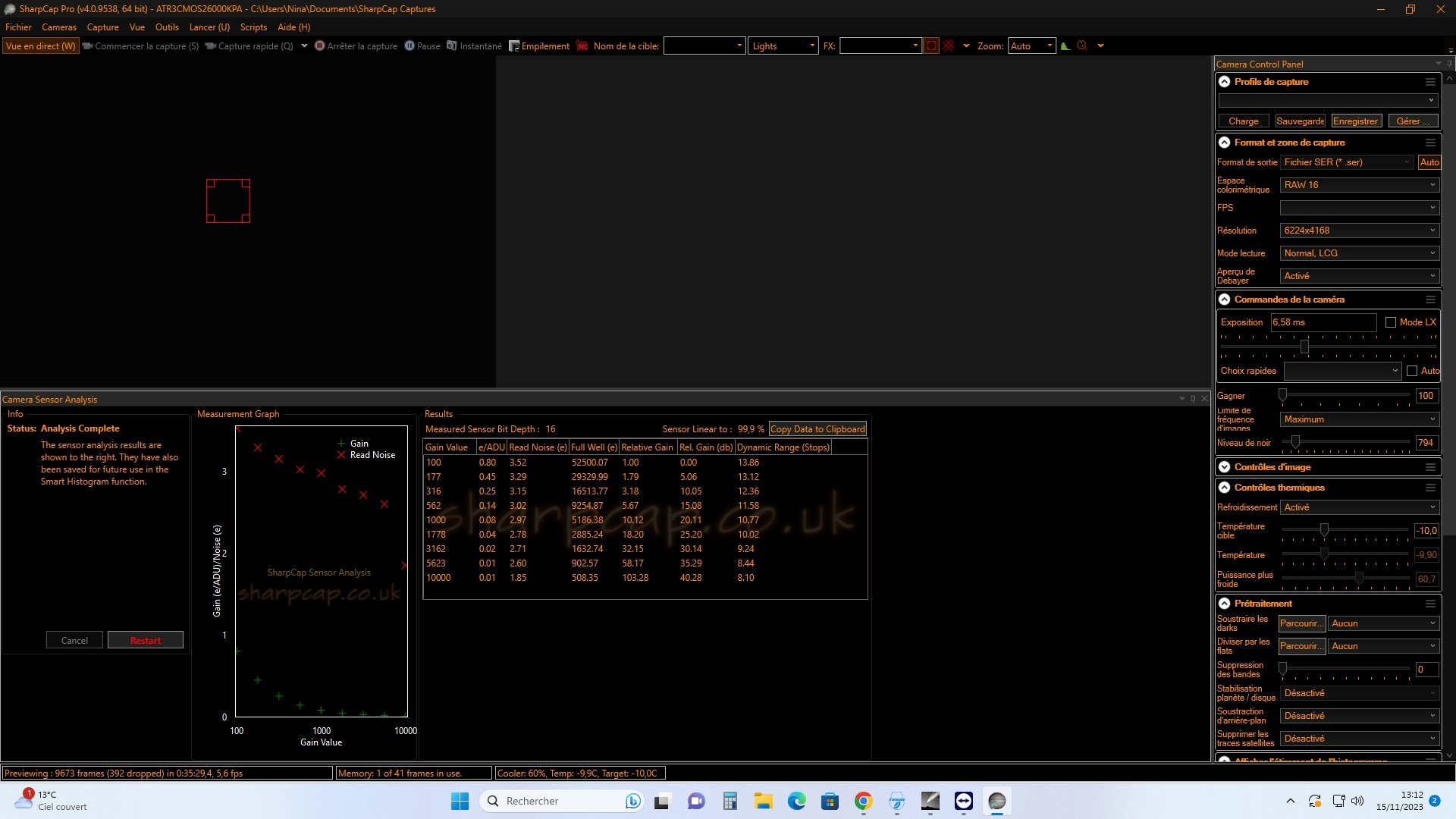The width and height of the screenshot is (1456, 819).
Task: Open TeamViewer from the taskbar
Action: [x=963, y=801]
